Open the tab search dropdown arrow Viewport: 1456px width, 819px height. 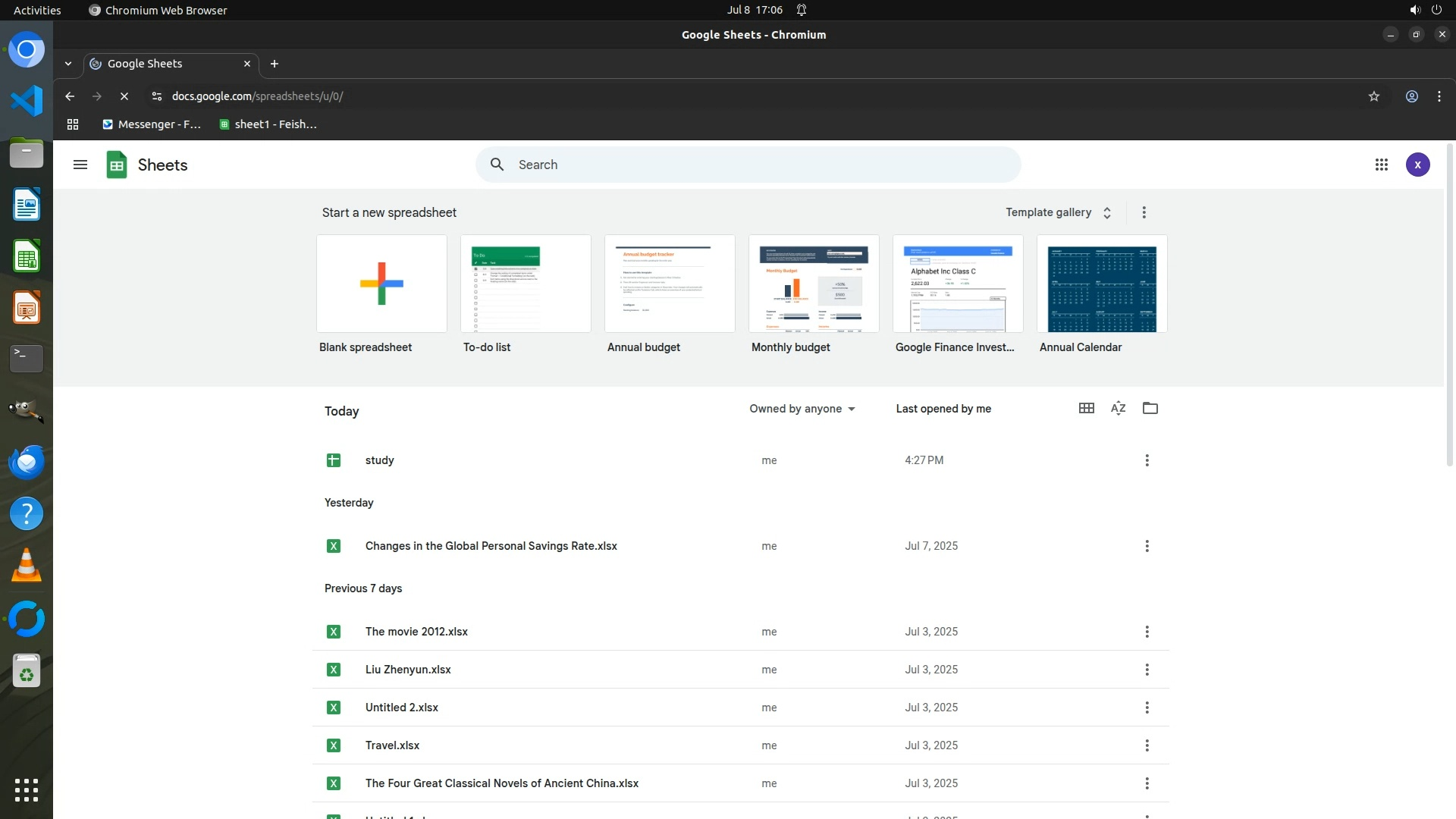tap(68, 64)
